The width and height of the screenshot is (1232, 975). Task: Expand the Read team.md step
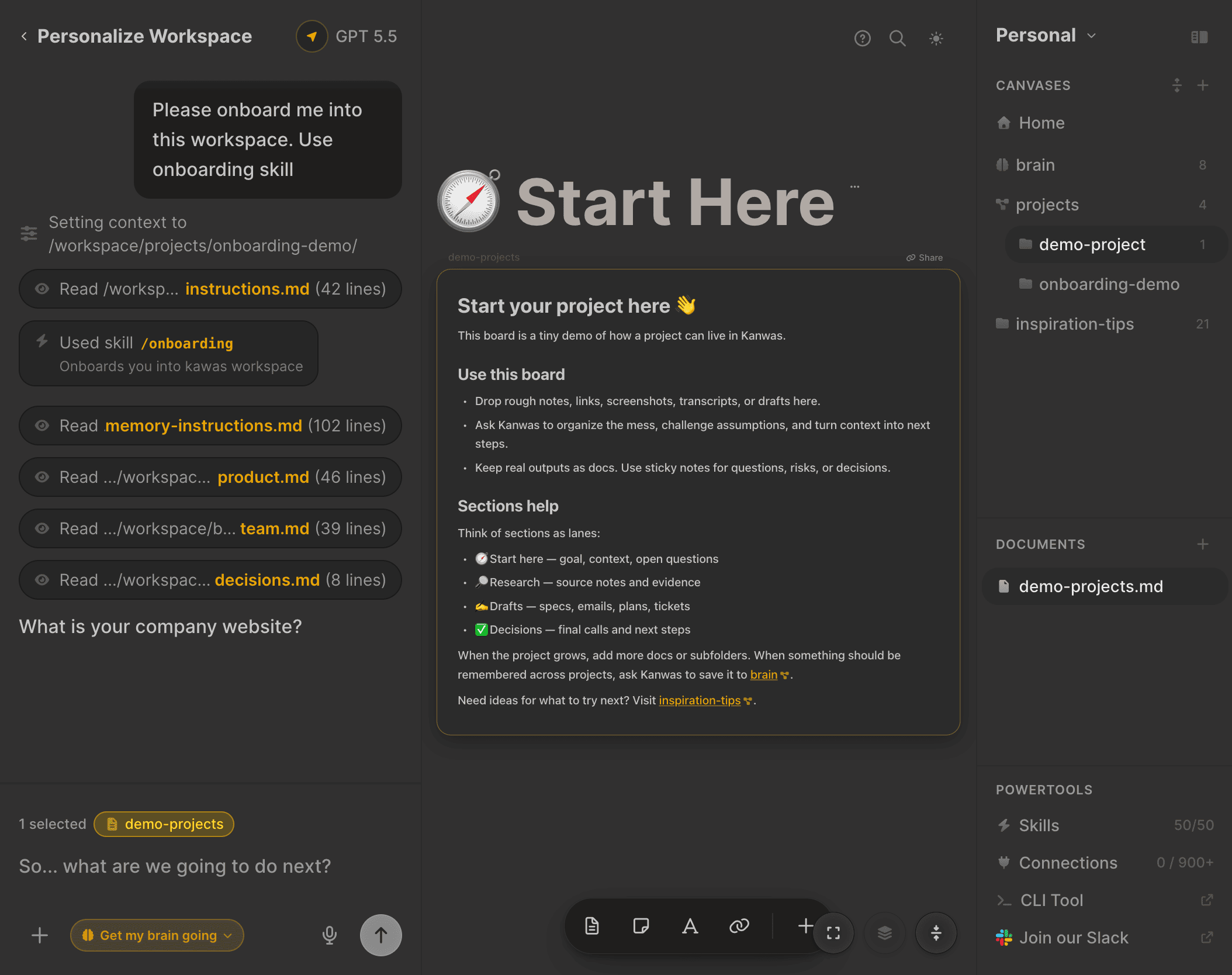(210, 528)
